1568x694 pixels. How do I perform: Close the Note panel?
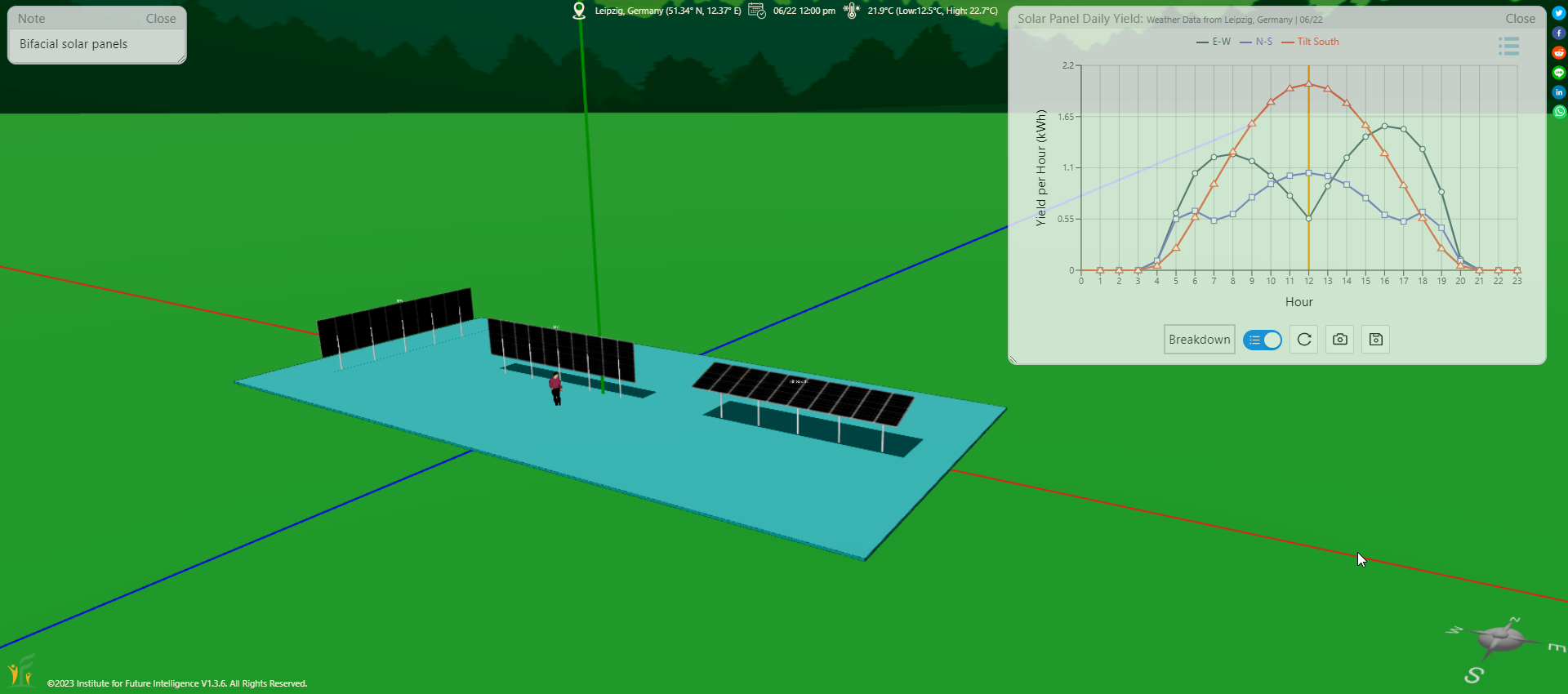pyautogui.click(x=161, y=19)
